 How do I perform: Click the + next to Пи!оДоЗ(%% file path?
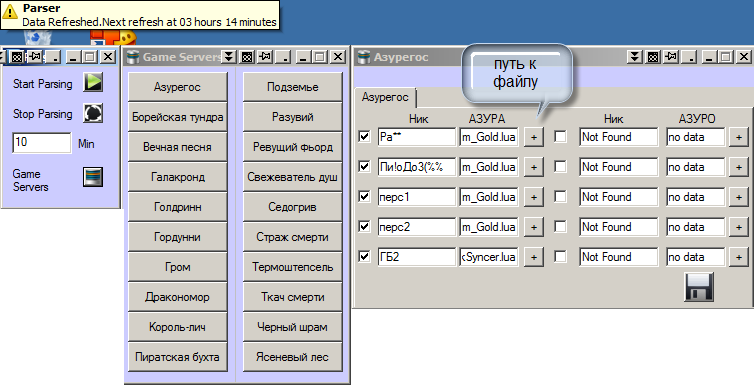click(x=533, y=167)
